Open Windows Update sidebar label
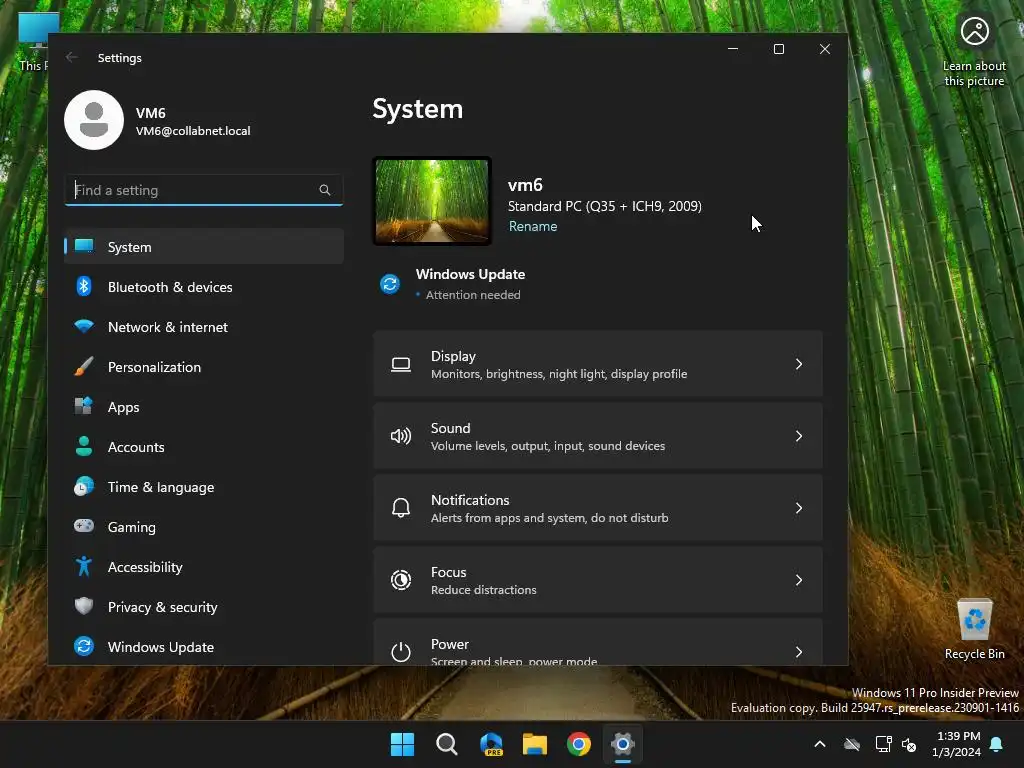 (x=161, y=647)
